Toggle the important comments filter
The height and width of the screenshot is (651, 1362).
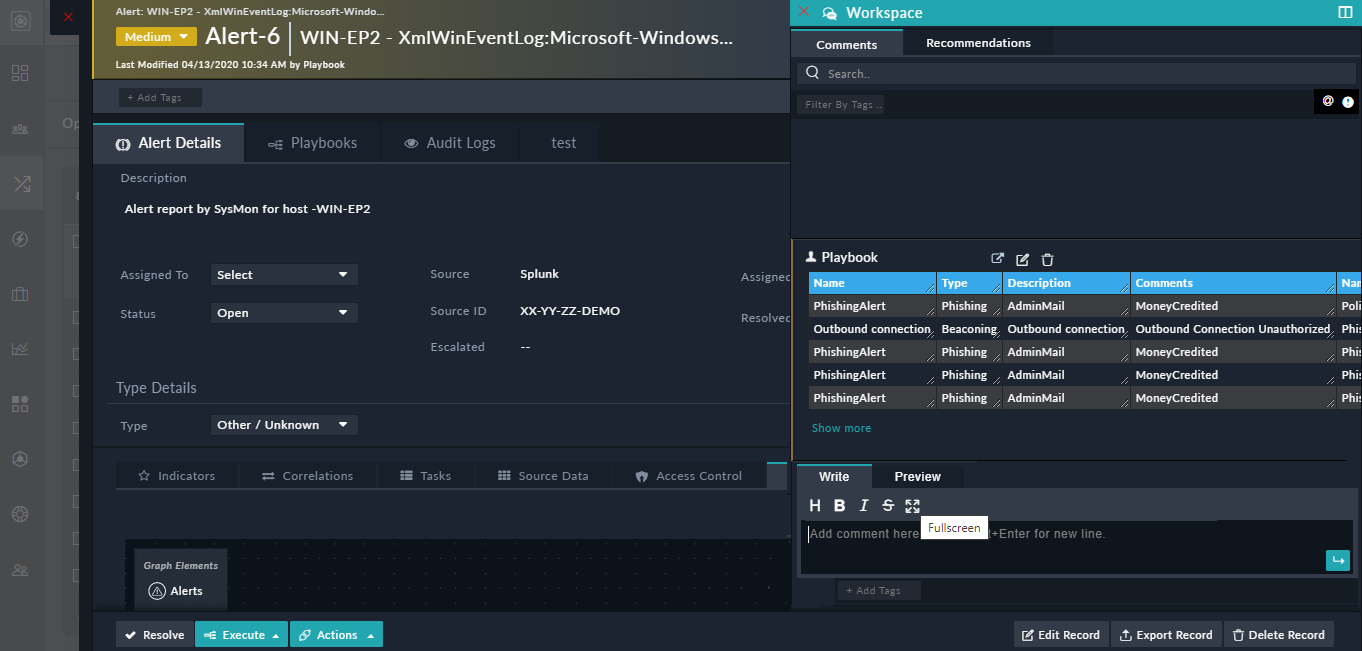point(1347,101)
